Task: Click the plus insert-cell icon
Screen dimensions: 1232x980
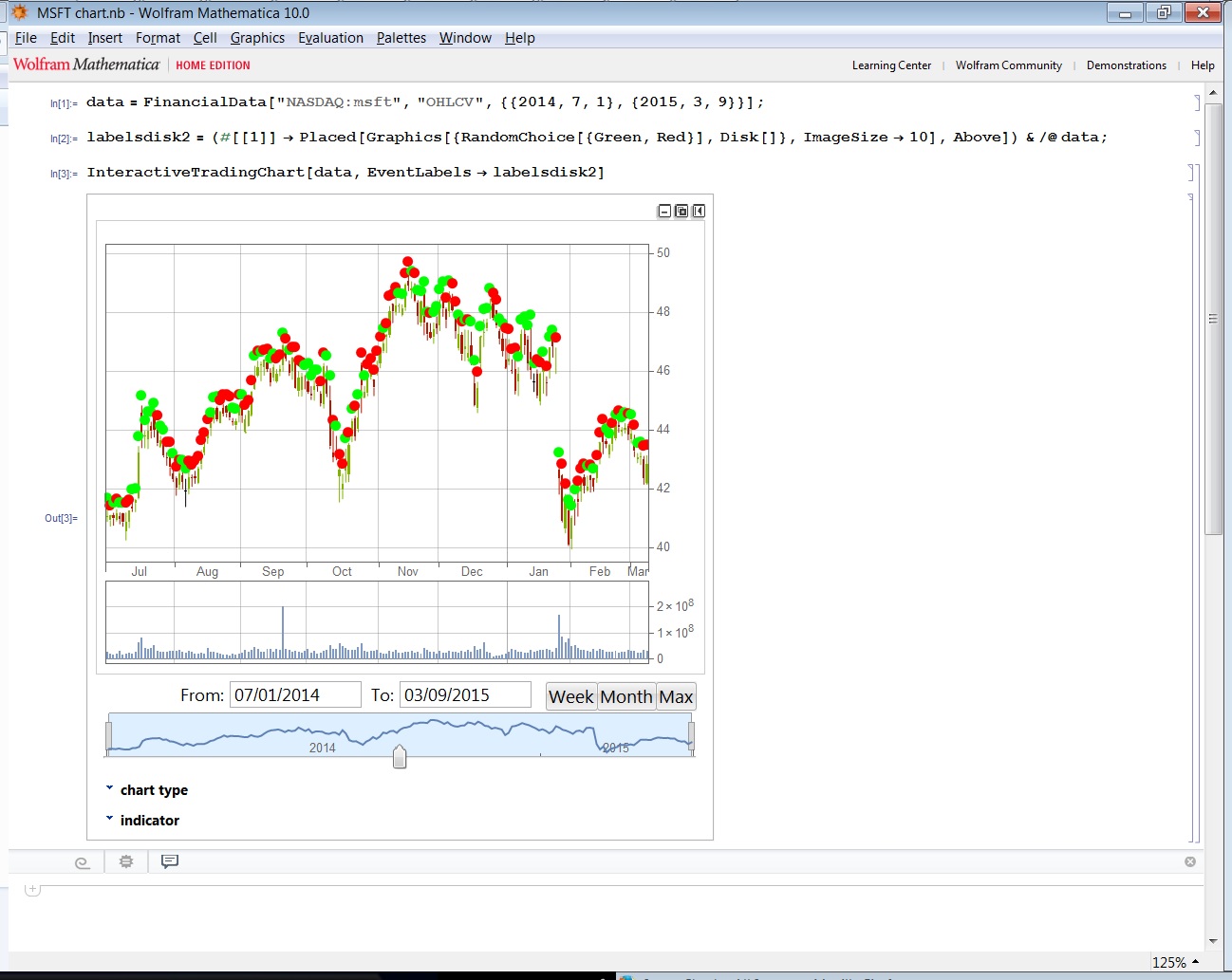Action: tap(32, 889)
